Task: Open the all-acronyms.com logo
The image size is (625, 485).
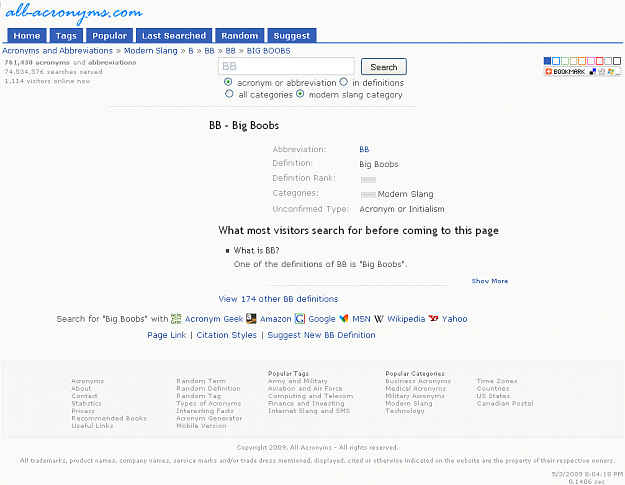Action: pyautogui.click(x=74, y=13)
